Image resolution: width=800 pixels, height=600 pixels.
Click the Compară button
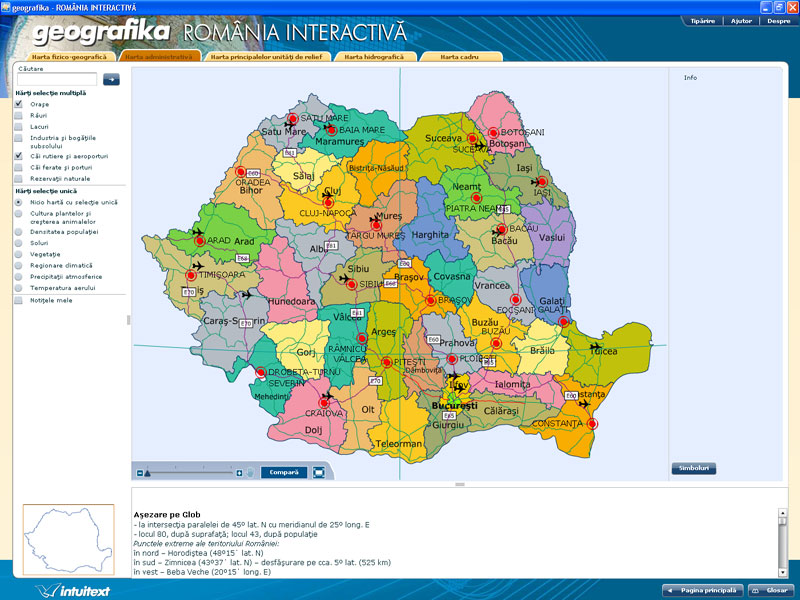point(284,473)
